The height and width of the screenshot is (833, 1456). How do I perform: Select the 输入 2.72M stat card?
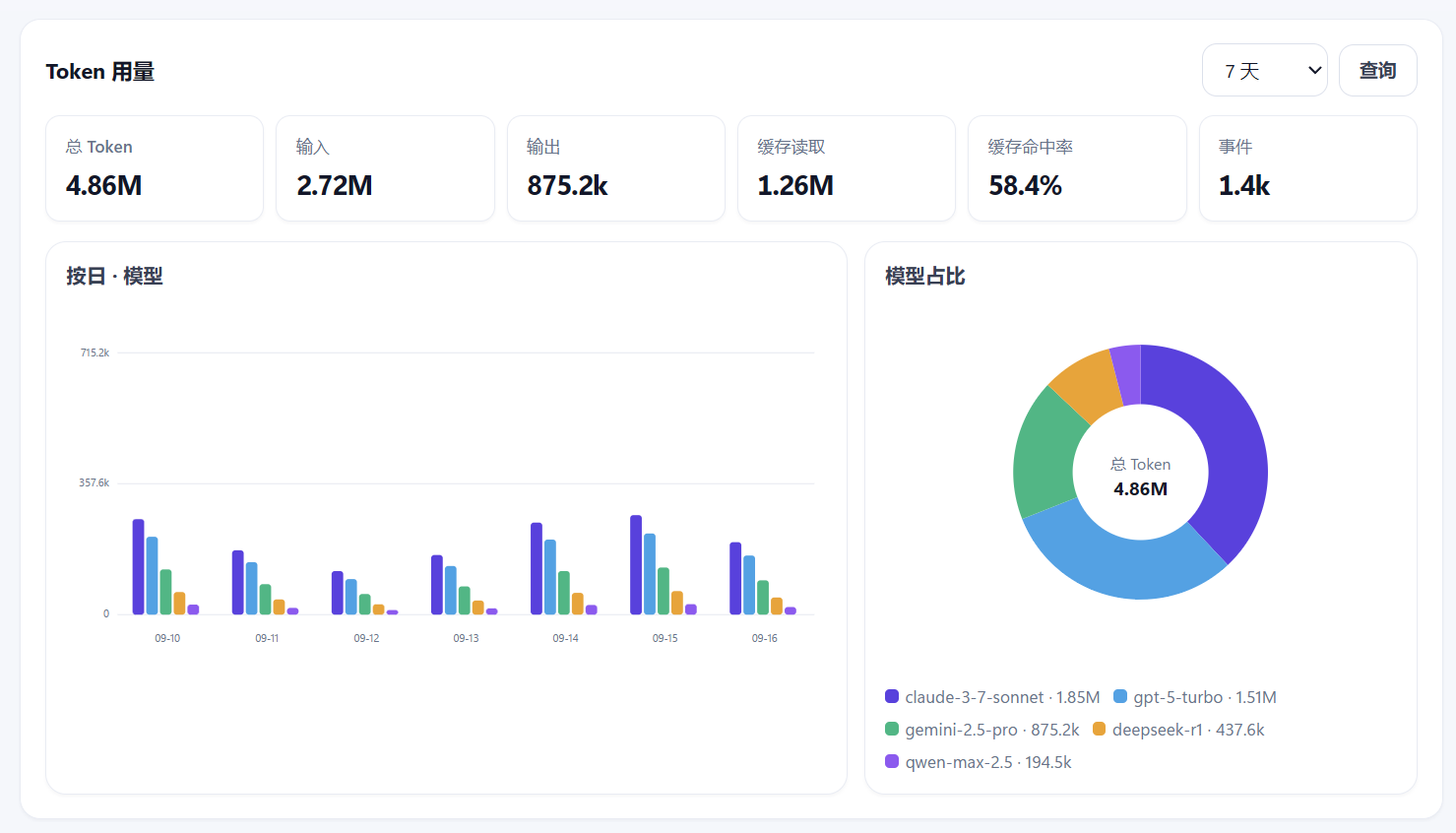click(385, 168)
